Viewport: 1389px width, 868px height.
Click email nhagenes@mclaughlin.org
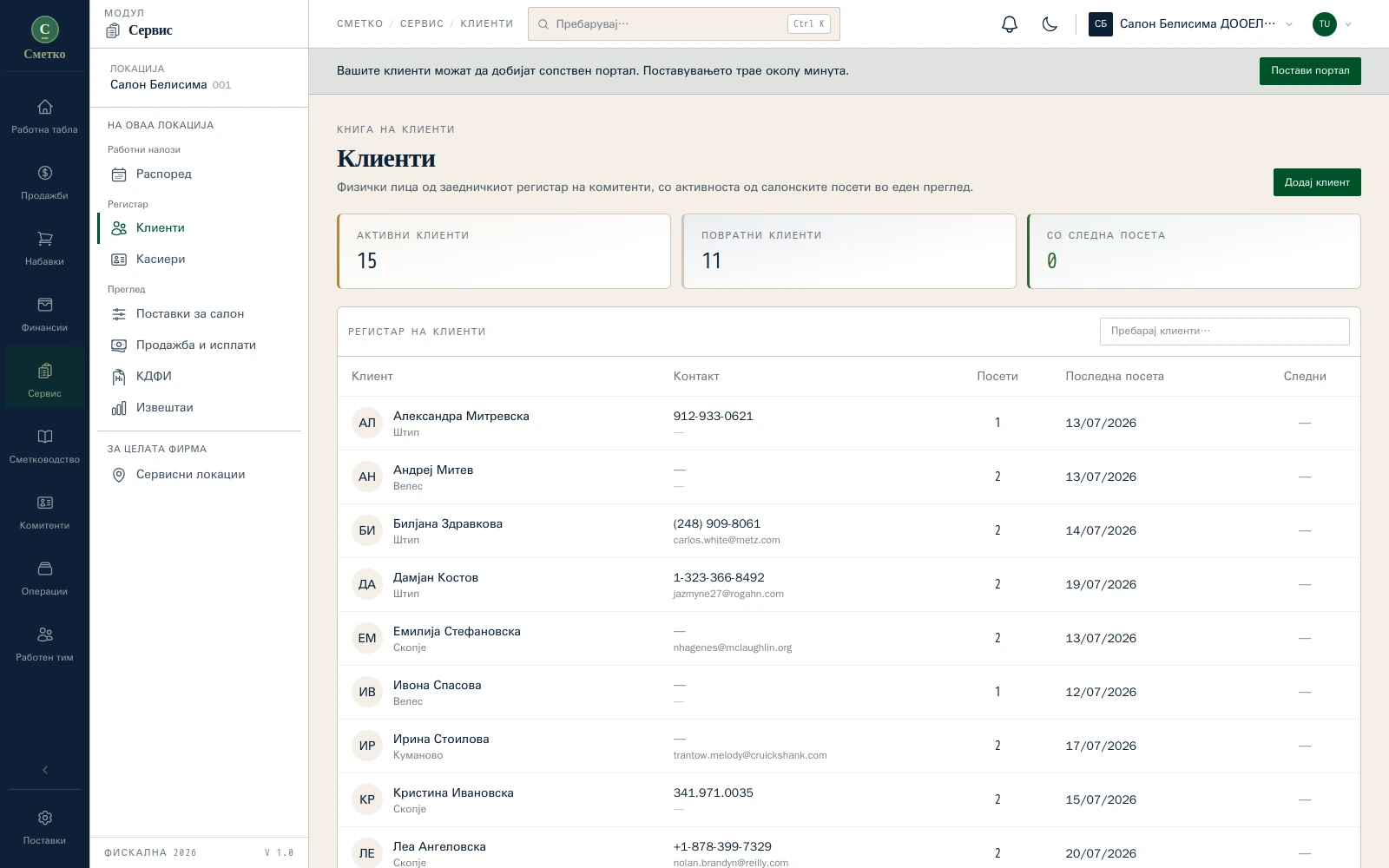(x=733, y=648)
